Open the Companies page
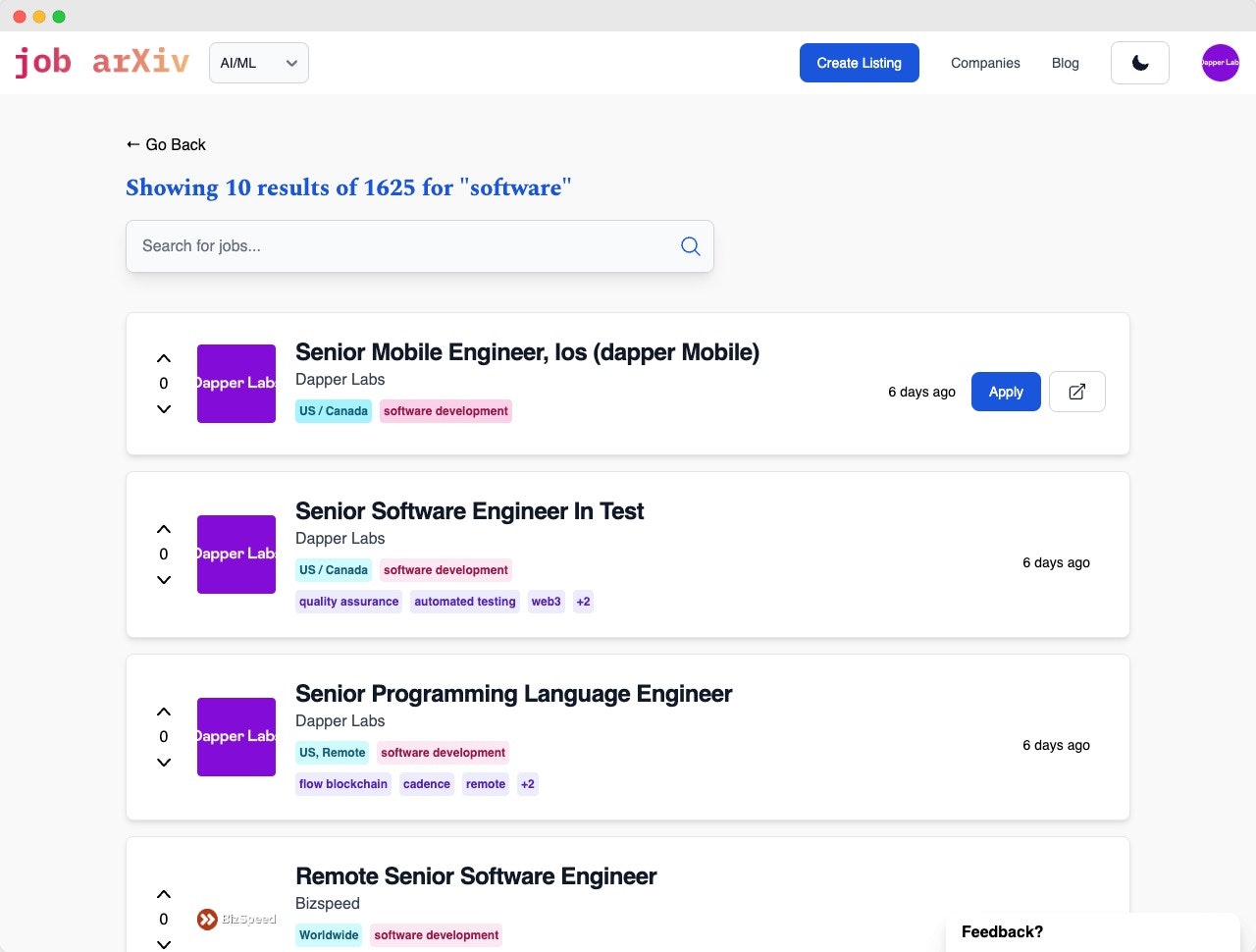1256x952 pixels. 985,63
